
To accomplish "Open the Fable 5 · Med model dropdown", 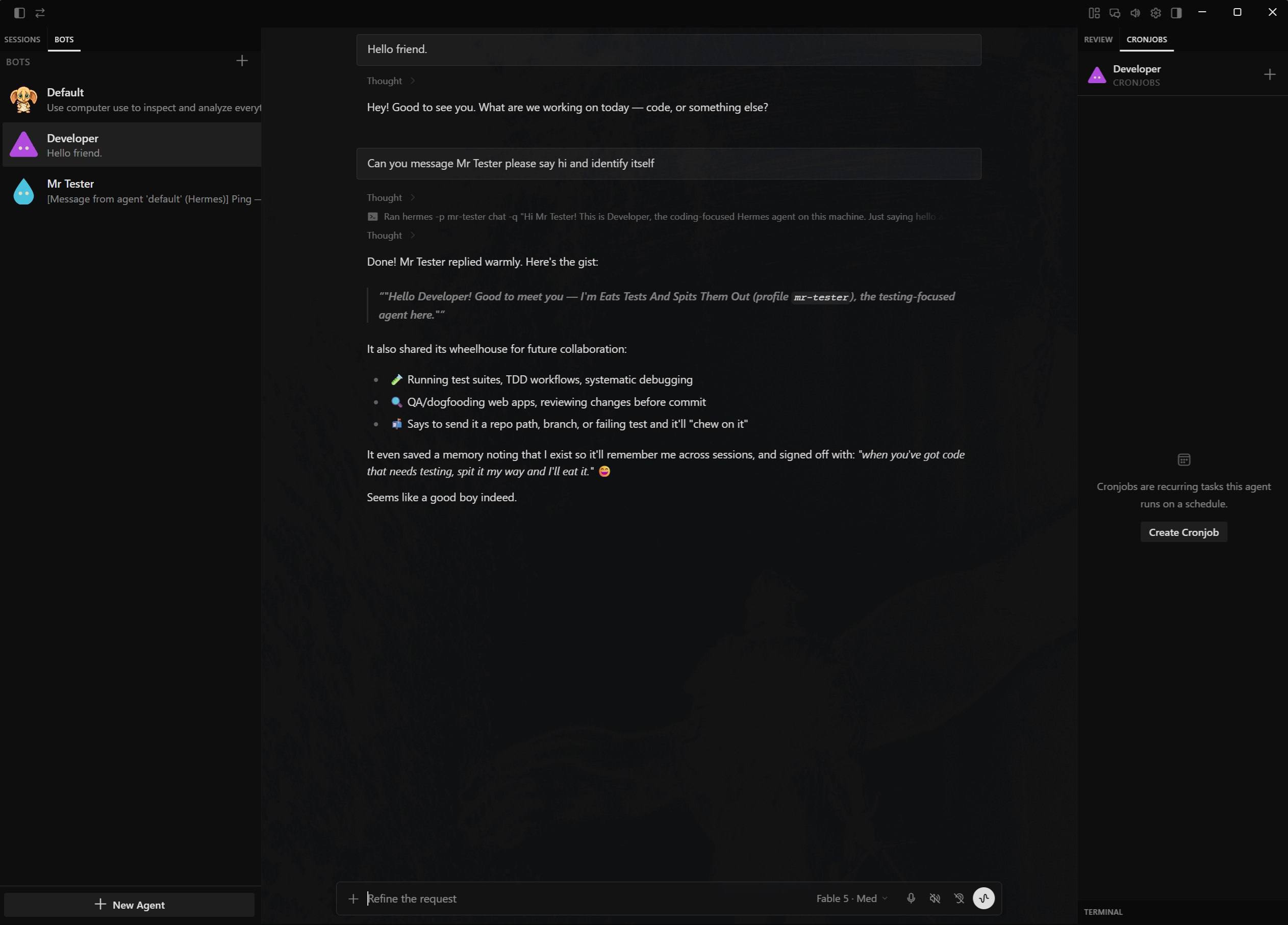I will pyautogui.click(x=851, y=898).
